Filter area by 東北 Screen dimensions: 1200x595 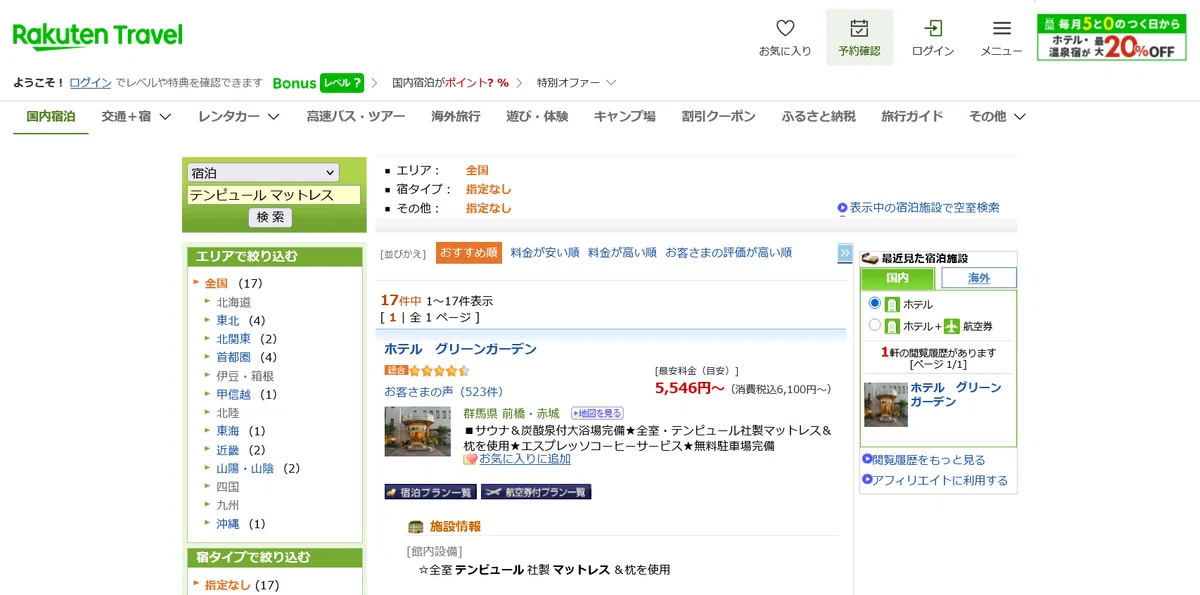pyautogui.click(x=228, y=321)
